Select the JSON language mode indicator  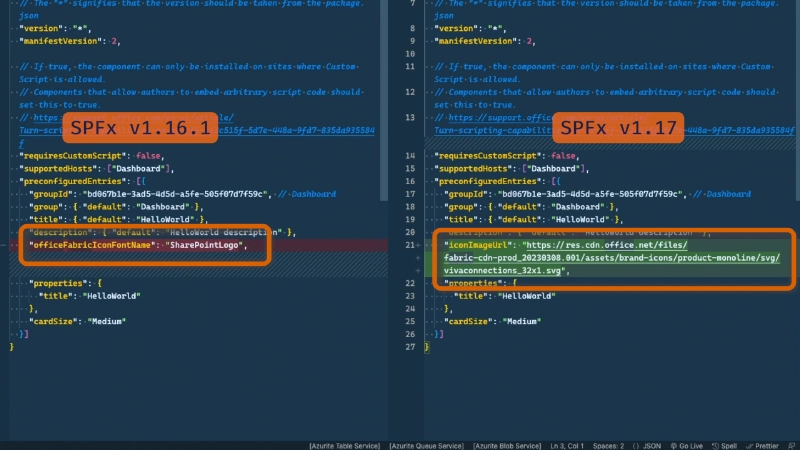tap(648, 444)
